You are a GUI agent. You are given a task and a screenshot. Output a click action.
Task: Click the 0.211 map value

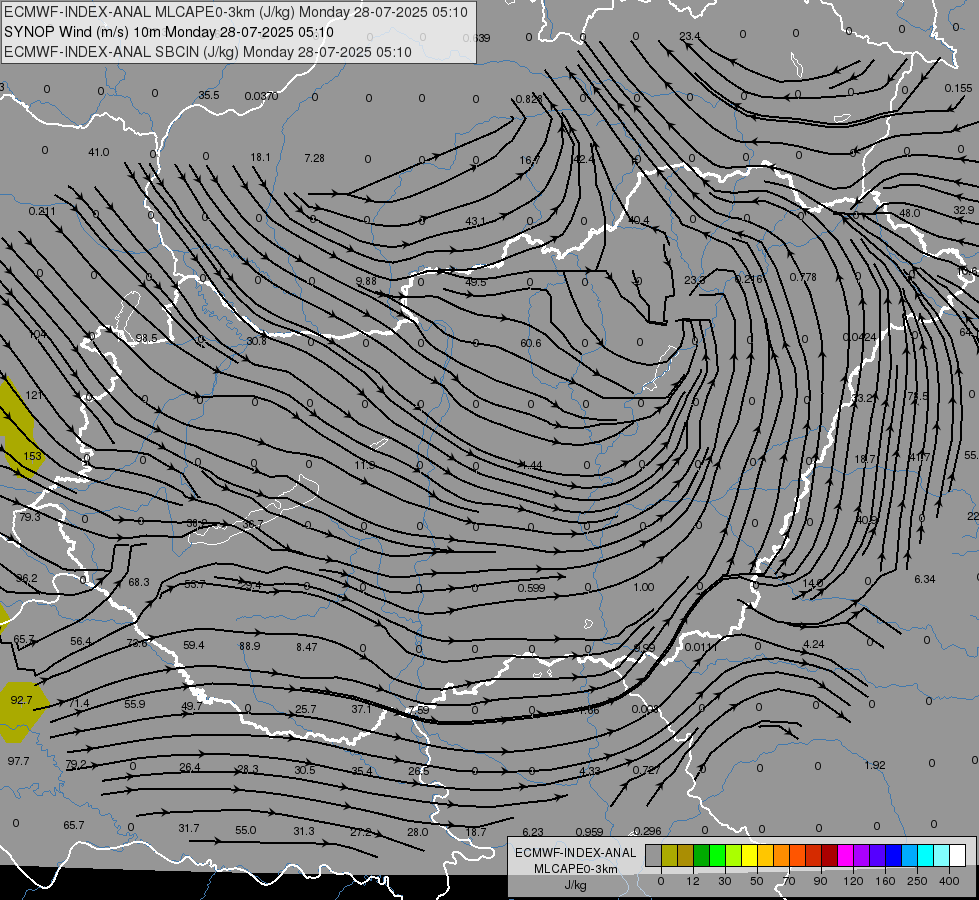[x=42, y=211]
